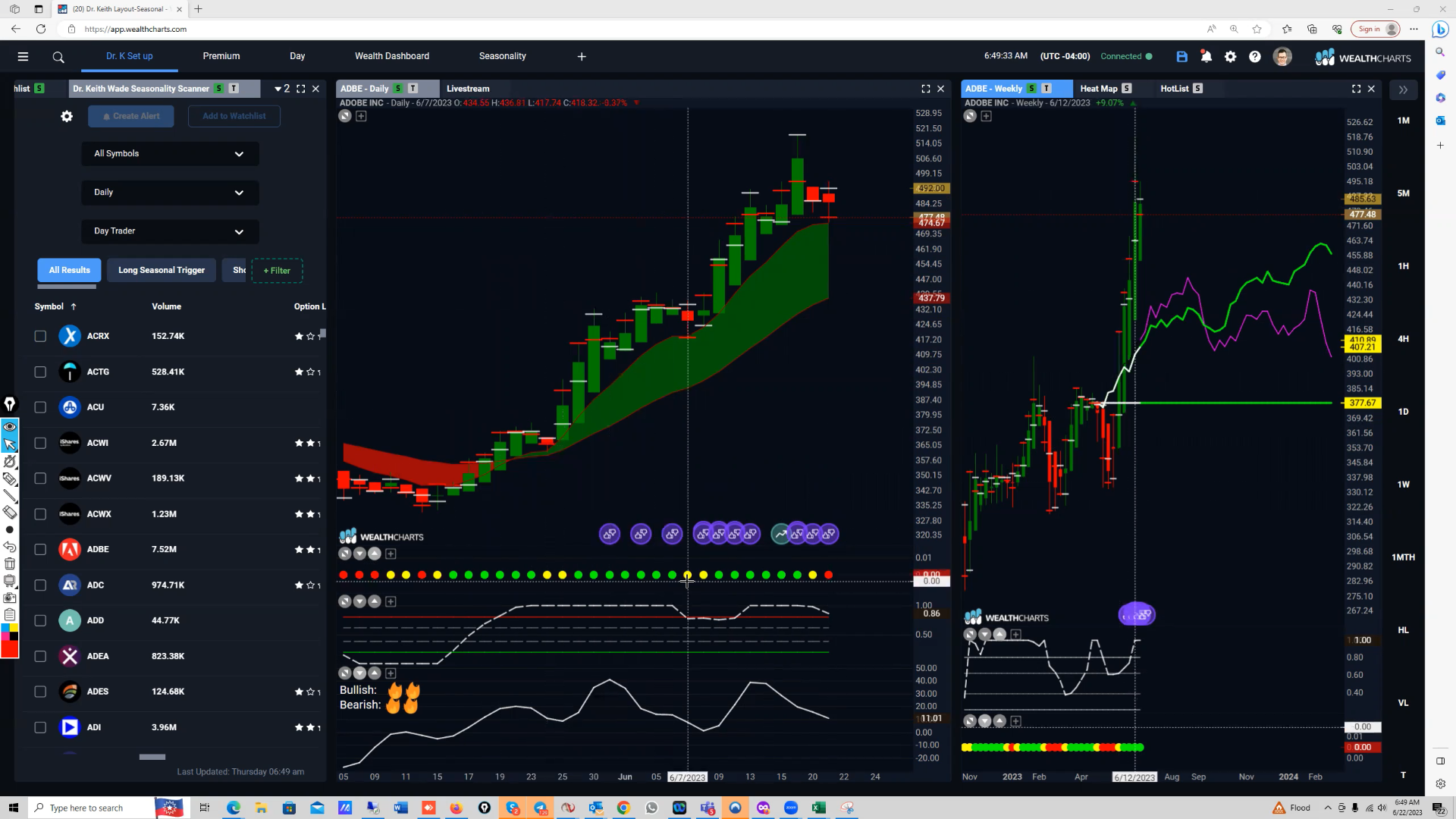The width and height of the screenshot is (1456, 819).
Task: Switch to the Day tab
Action: pyautogui.click(x=297, y=56)
